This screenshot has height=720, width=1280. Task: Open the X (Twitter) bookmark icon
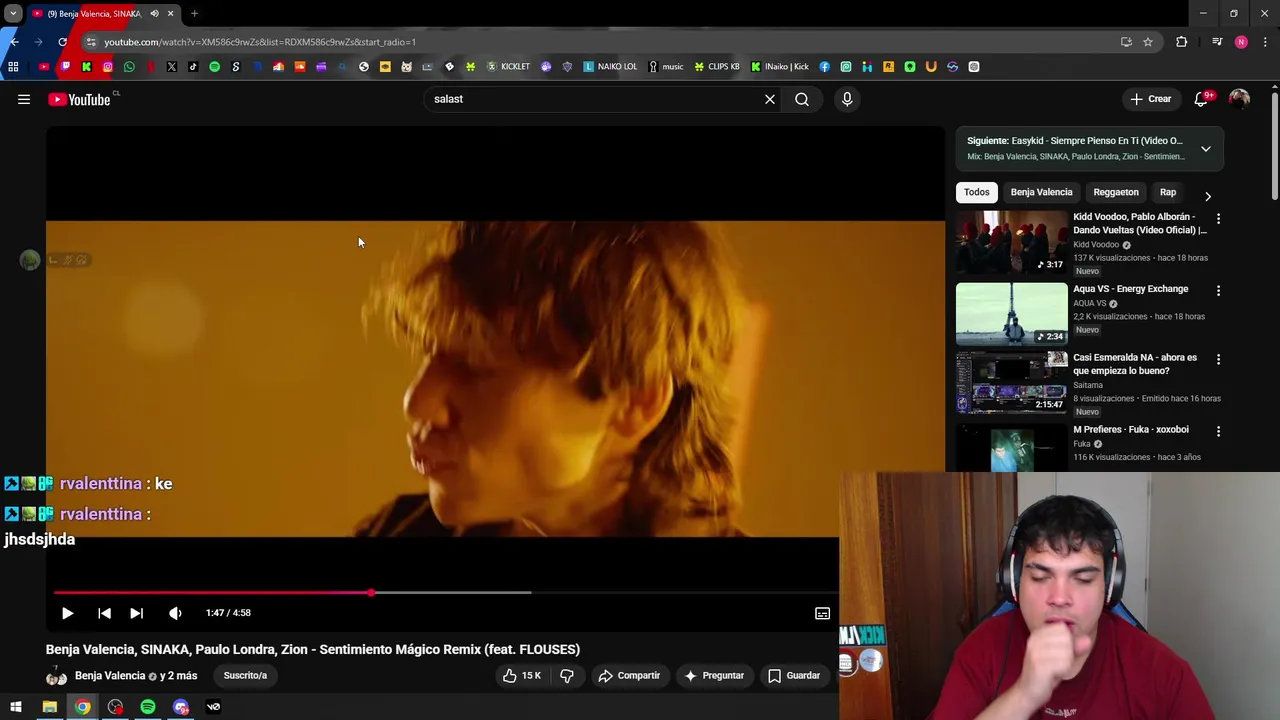coord(172,67)
